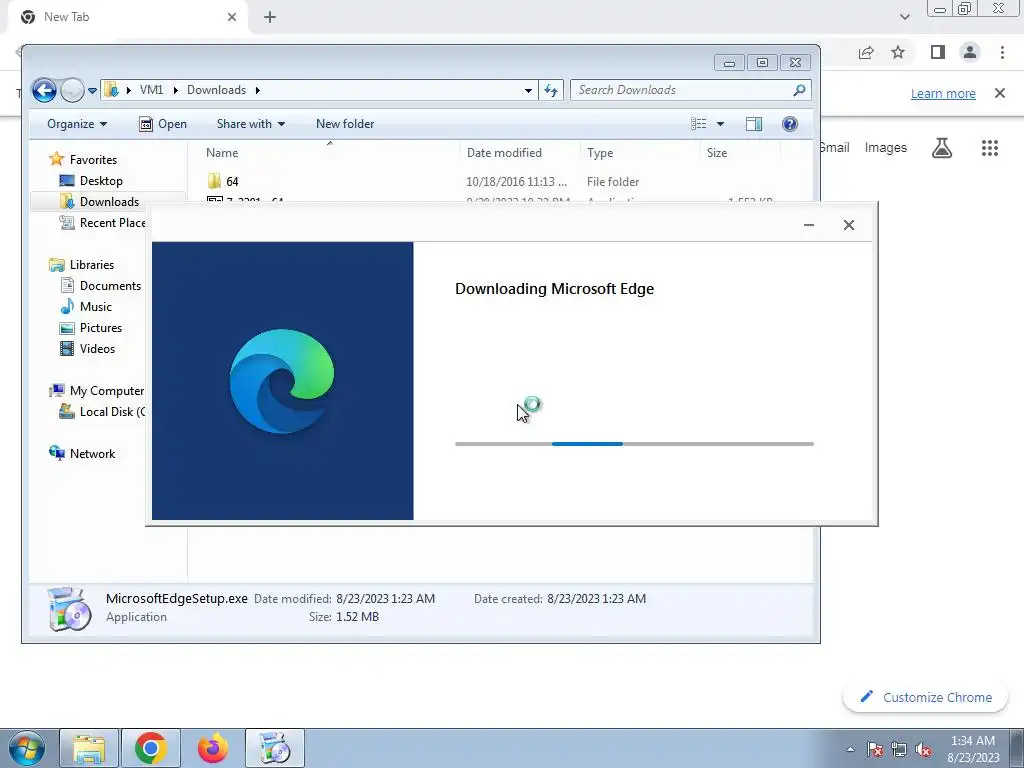Click VM1 in the address breadcrumb

tap(151, 90)
